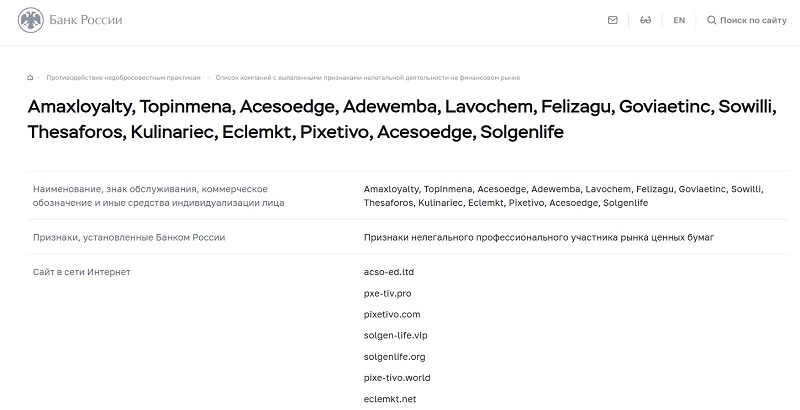Image resolution: width=800 pixels, height=410 pixels.
Task: Click the pxe-tivo.world website entry
Action: (398, 377)
